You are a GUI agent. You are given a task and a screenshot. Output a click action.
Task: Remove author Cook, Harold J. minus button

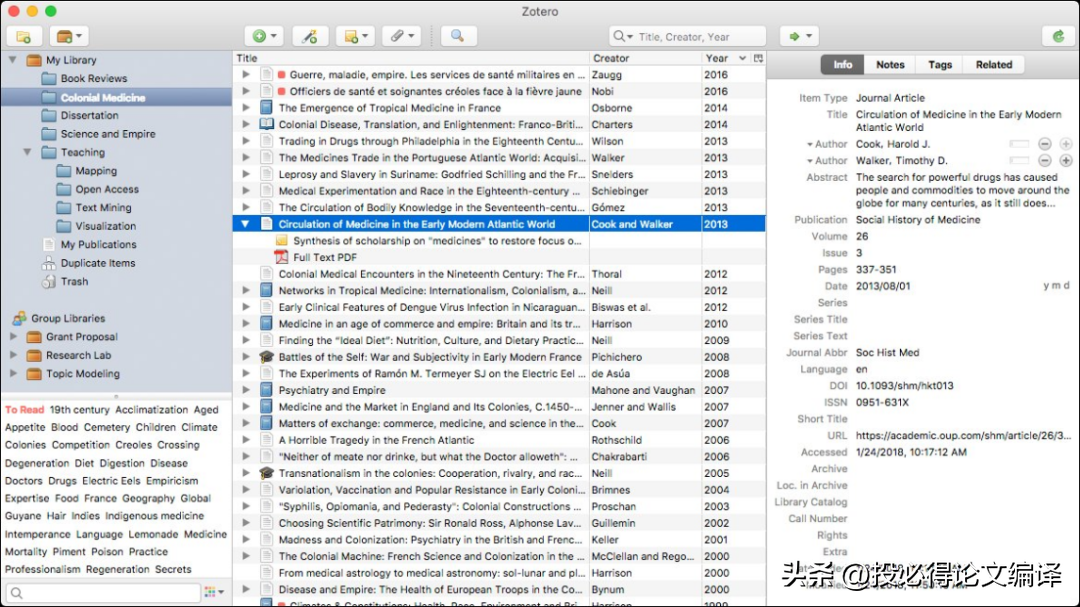[1045, 144]
